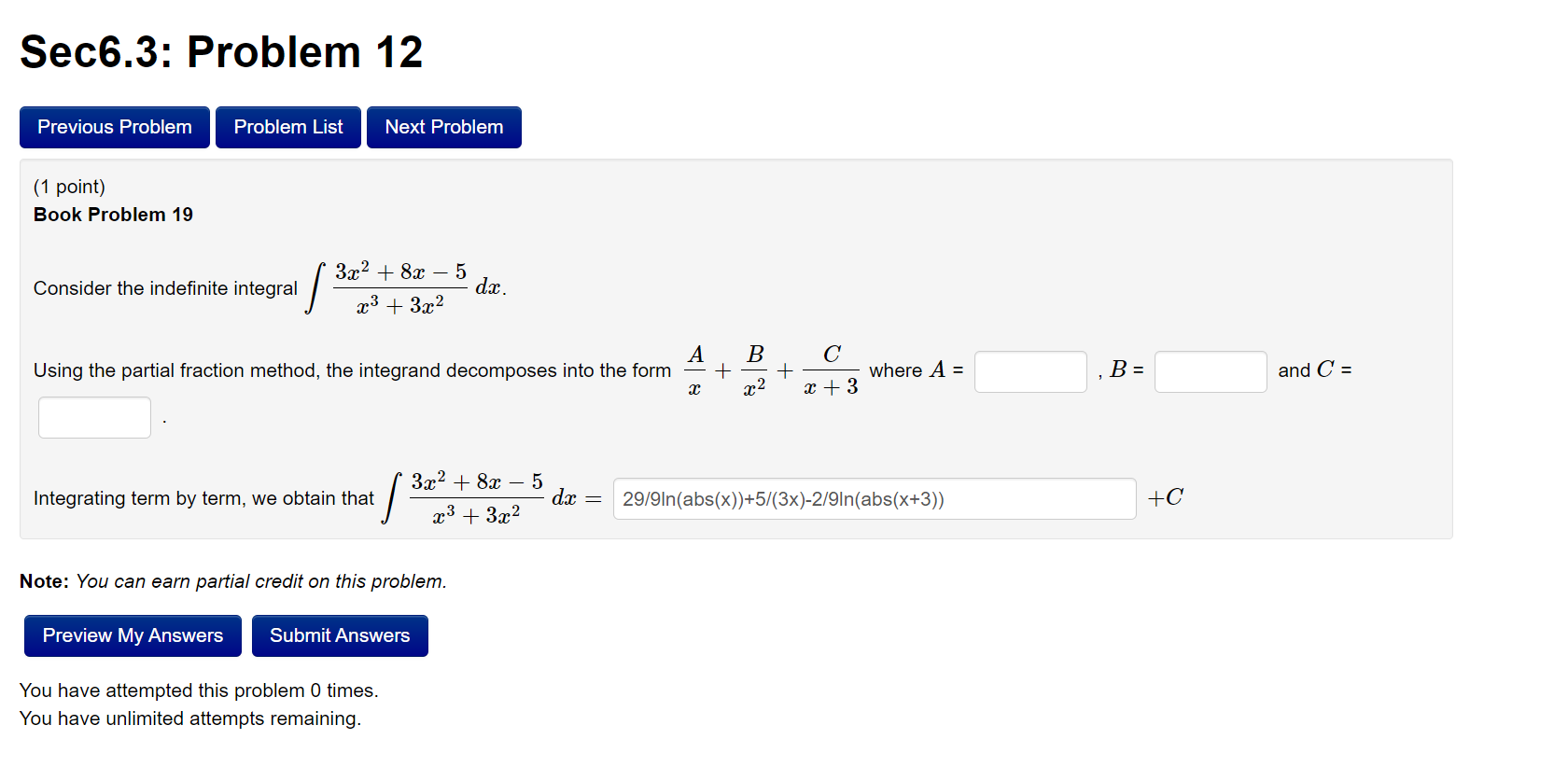Click the unlimited attempts remaining text
This screenshot has width=1568, height=767.
191,718
